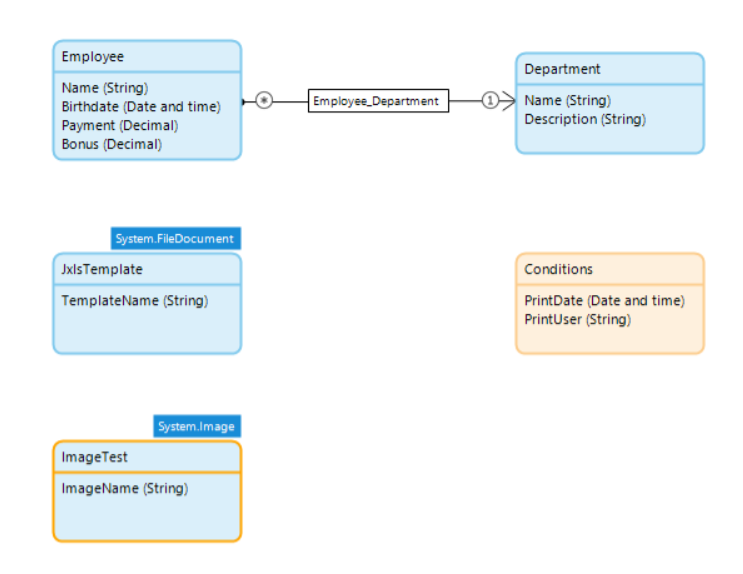Click the TemplateName (String) attribute

coord(135,300)
